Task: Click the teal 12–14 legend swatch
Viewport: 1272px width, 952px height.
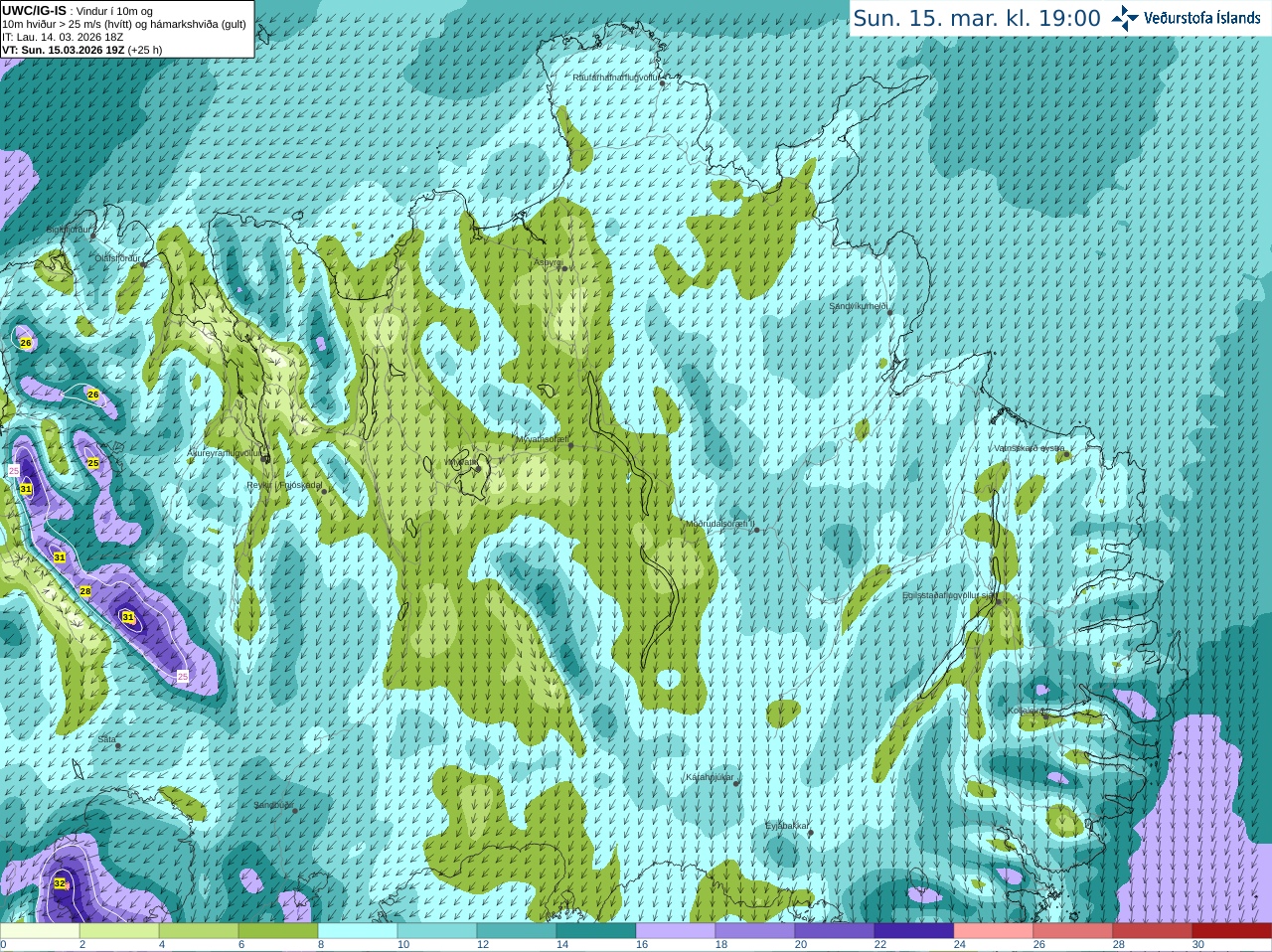Action: (517, 931)
